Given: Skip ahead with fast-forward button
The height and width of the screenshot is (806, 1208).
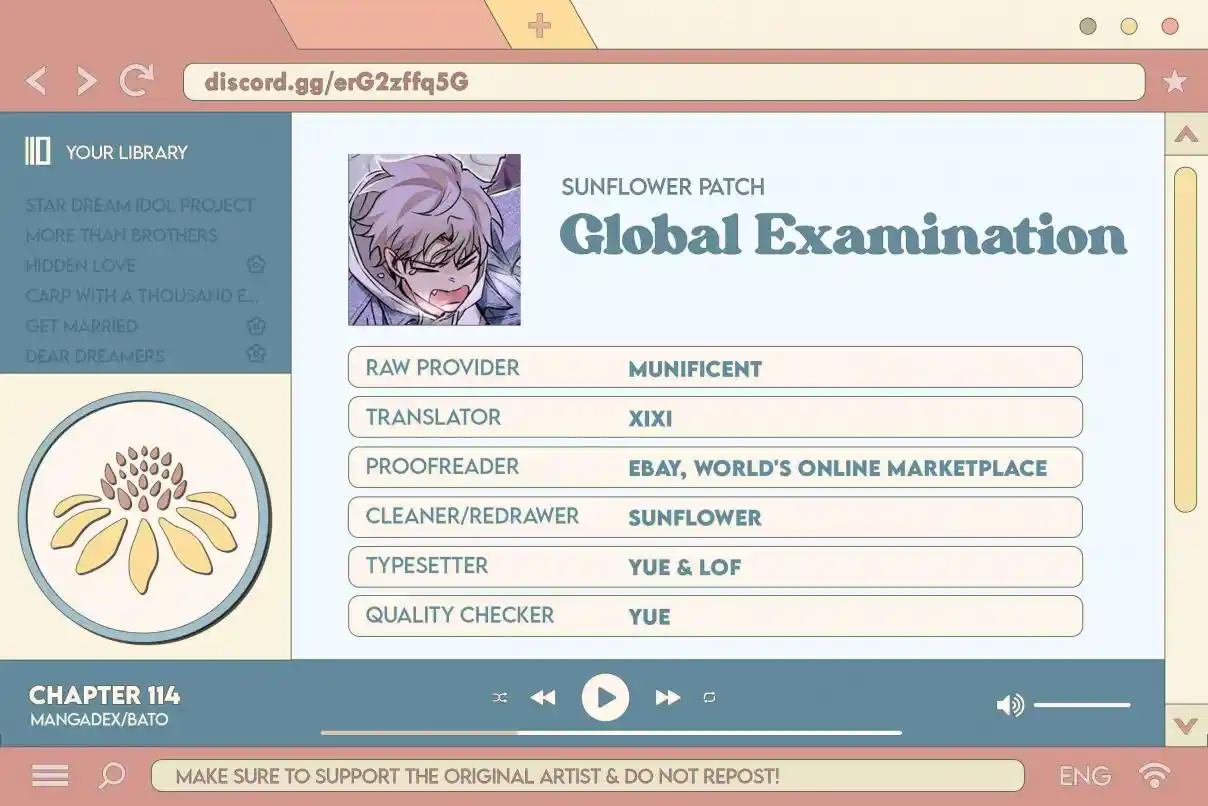Looking at the screenshot, I should point(668,698).
